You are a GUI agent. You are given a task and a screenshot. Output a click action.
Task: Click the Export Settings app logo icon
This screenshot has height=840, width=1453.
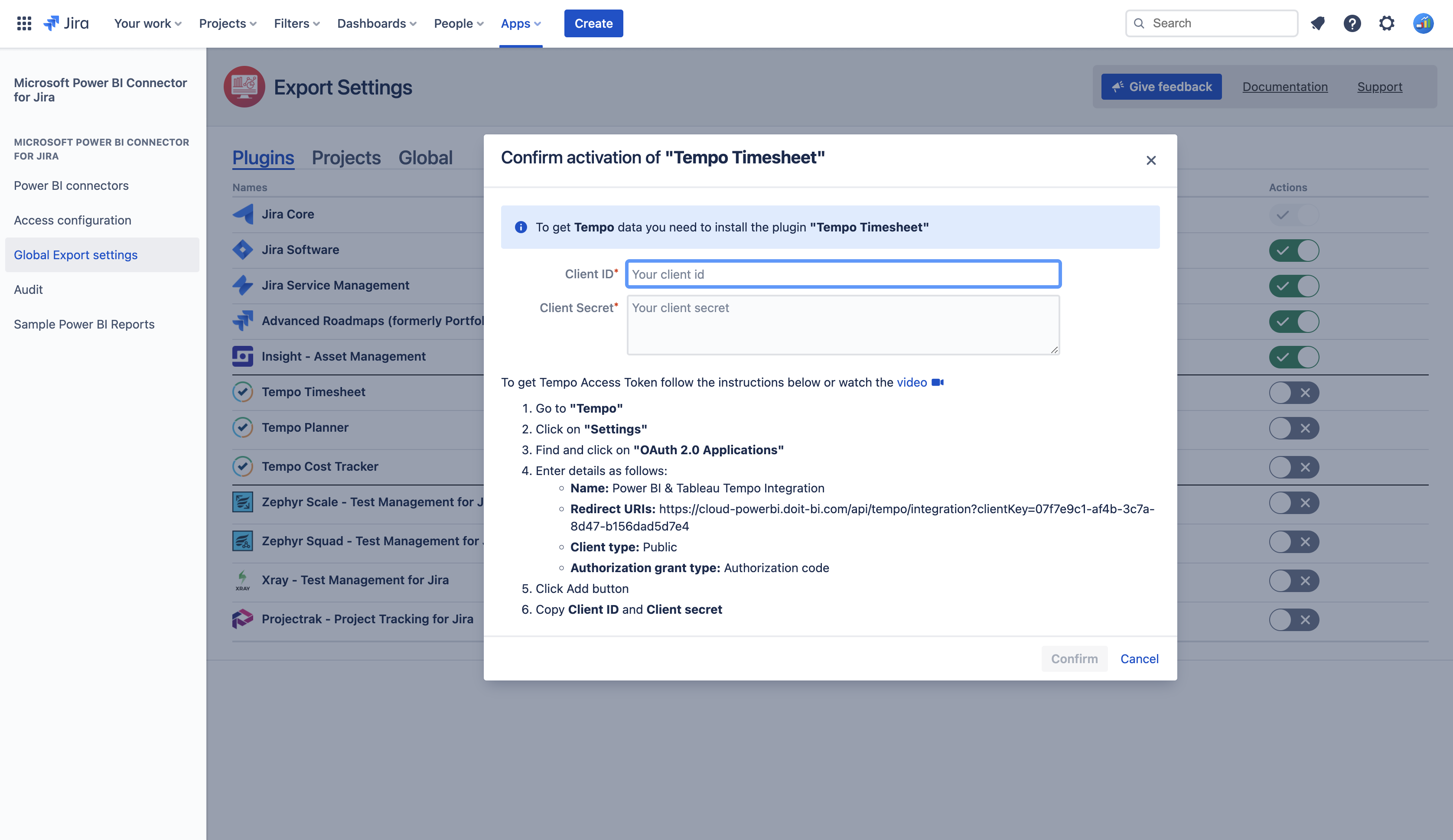pos(244,87)
